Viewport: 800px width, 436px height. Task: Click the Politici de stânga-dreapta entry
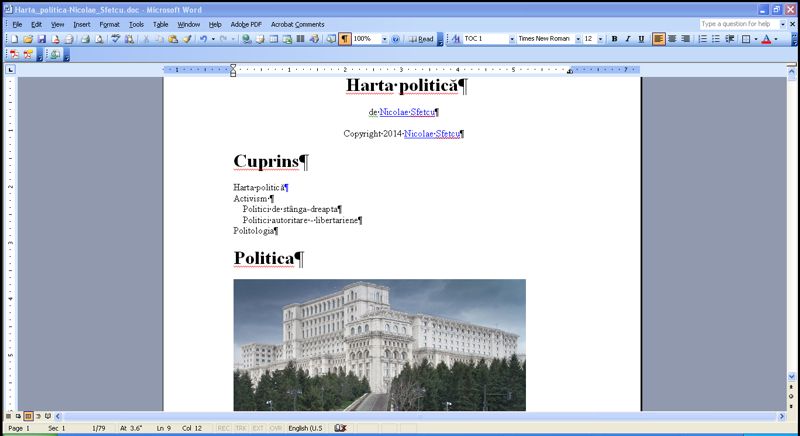[x=290, y=209]
